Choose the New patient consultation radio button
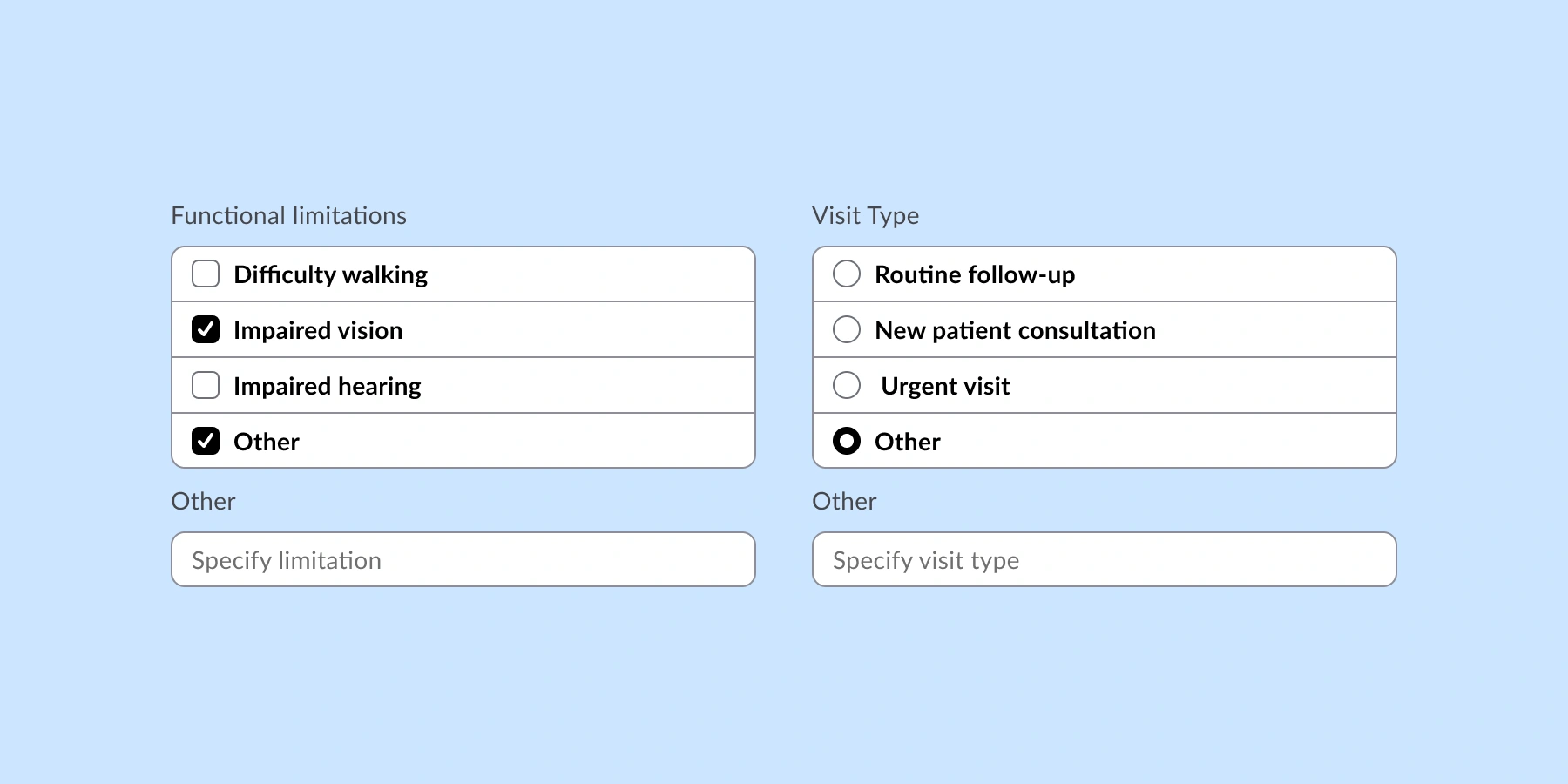Viewport: 1568px width, 784px height. tap(847, 329)
